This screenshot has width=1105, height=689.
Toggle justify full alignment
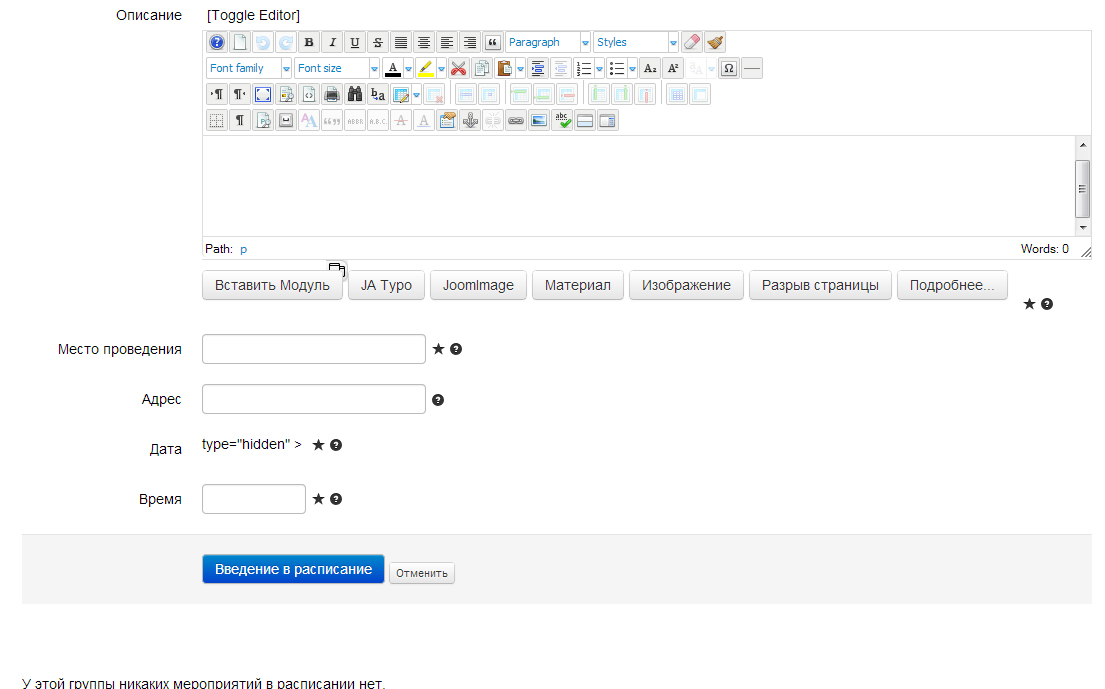pos(401,42)
